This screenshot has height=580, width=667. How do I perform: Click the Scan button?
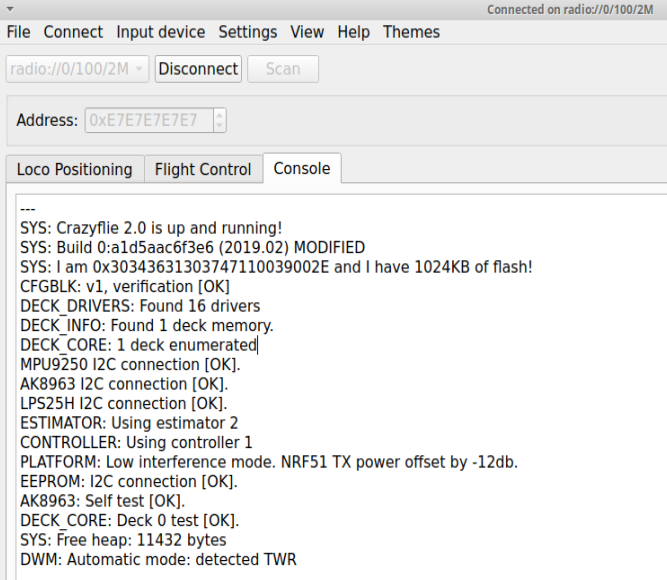coord(283,69)
